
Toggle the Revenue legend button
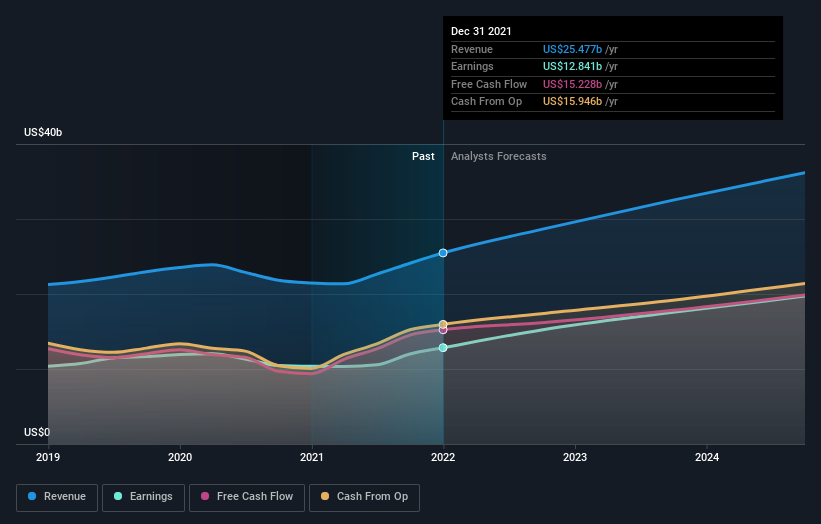point(57,497)
